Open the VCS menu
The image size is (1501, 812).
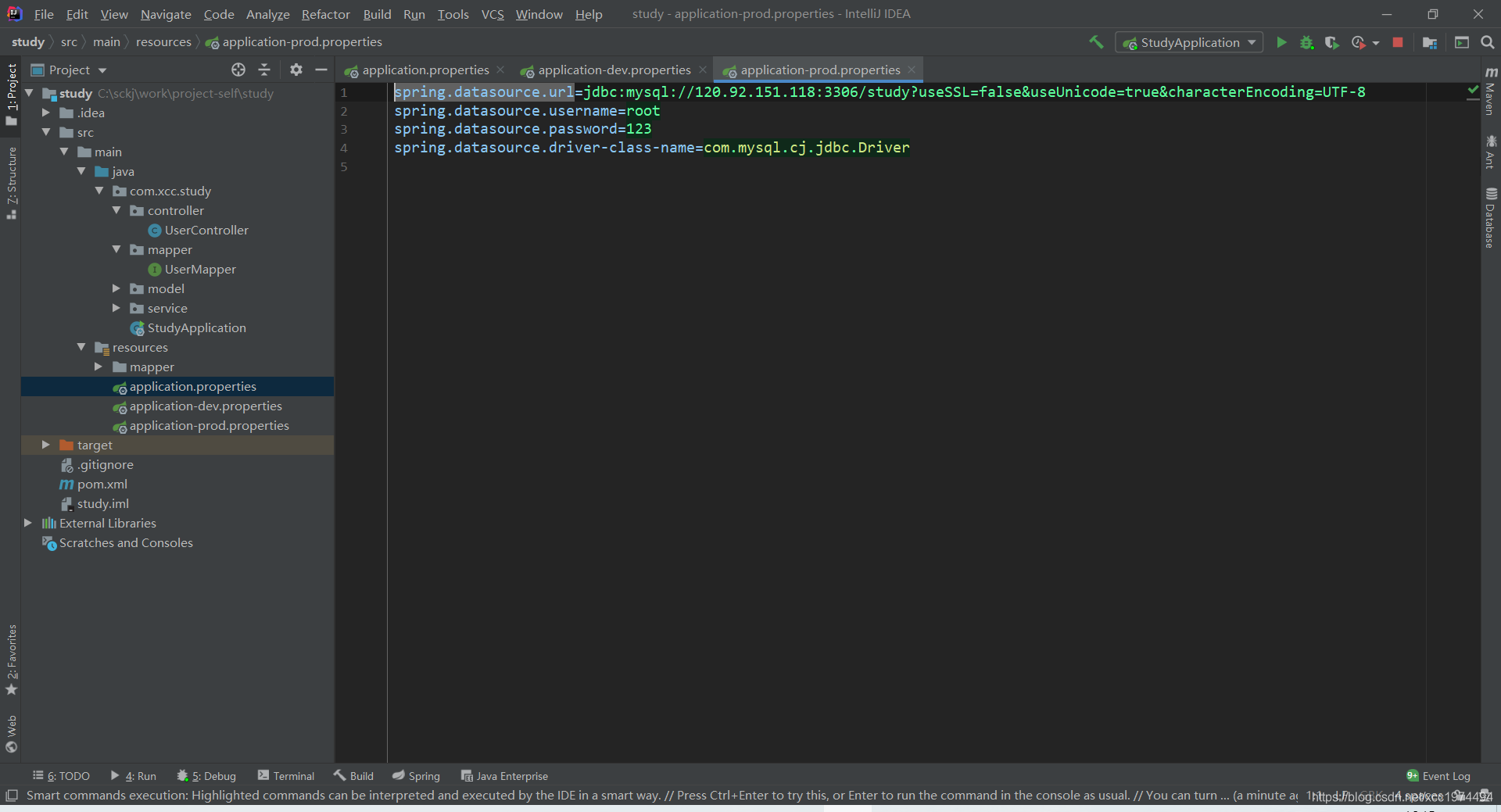point(493,14)
